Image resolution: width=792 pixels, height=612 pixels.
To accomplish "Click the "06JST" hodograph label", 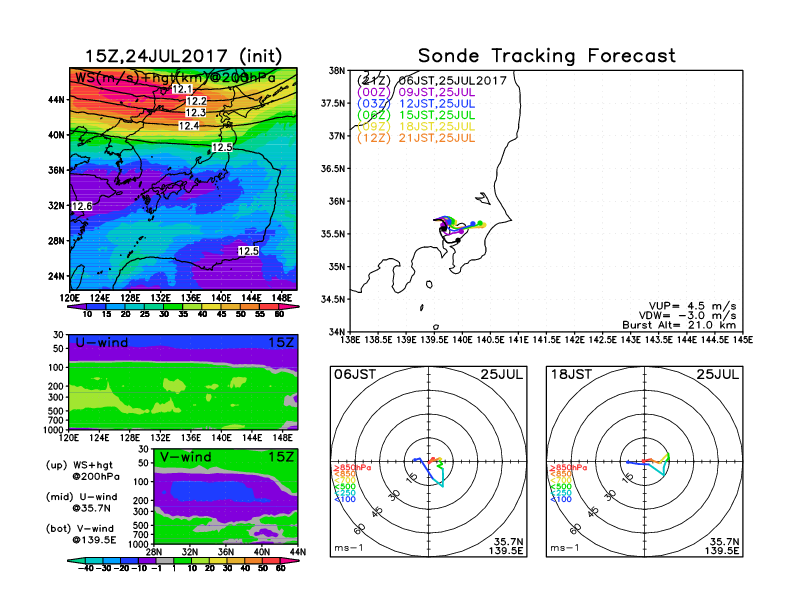I will pyautogui.click(x=355, y=374).
